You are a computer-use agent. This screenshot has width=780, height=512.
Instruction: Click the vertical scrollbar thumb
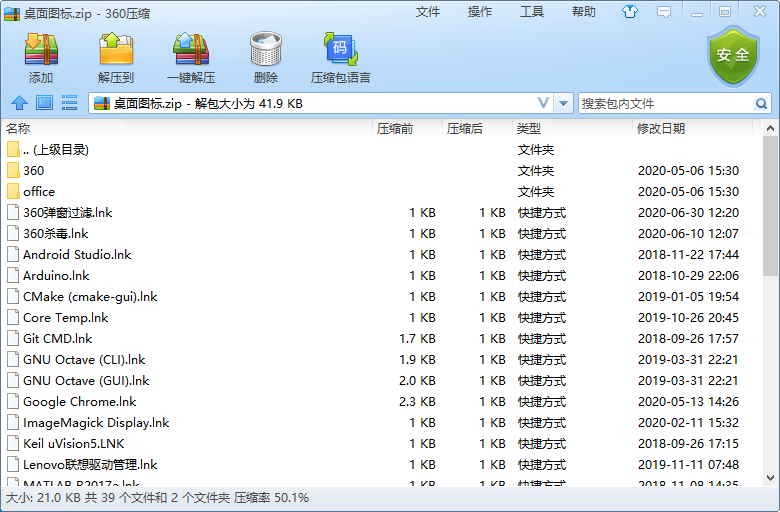coord(771,206)
